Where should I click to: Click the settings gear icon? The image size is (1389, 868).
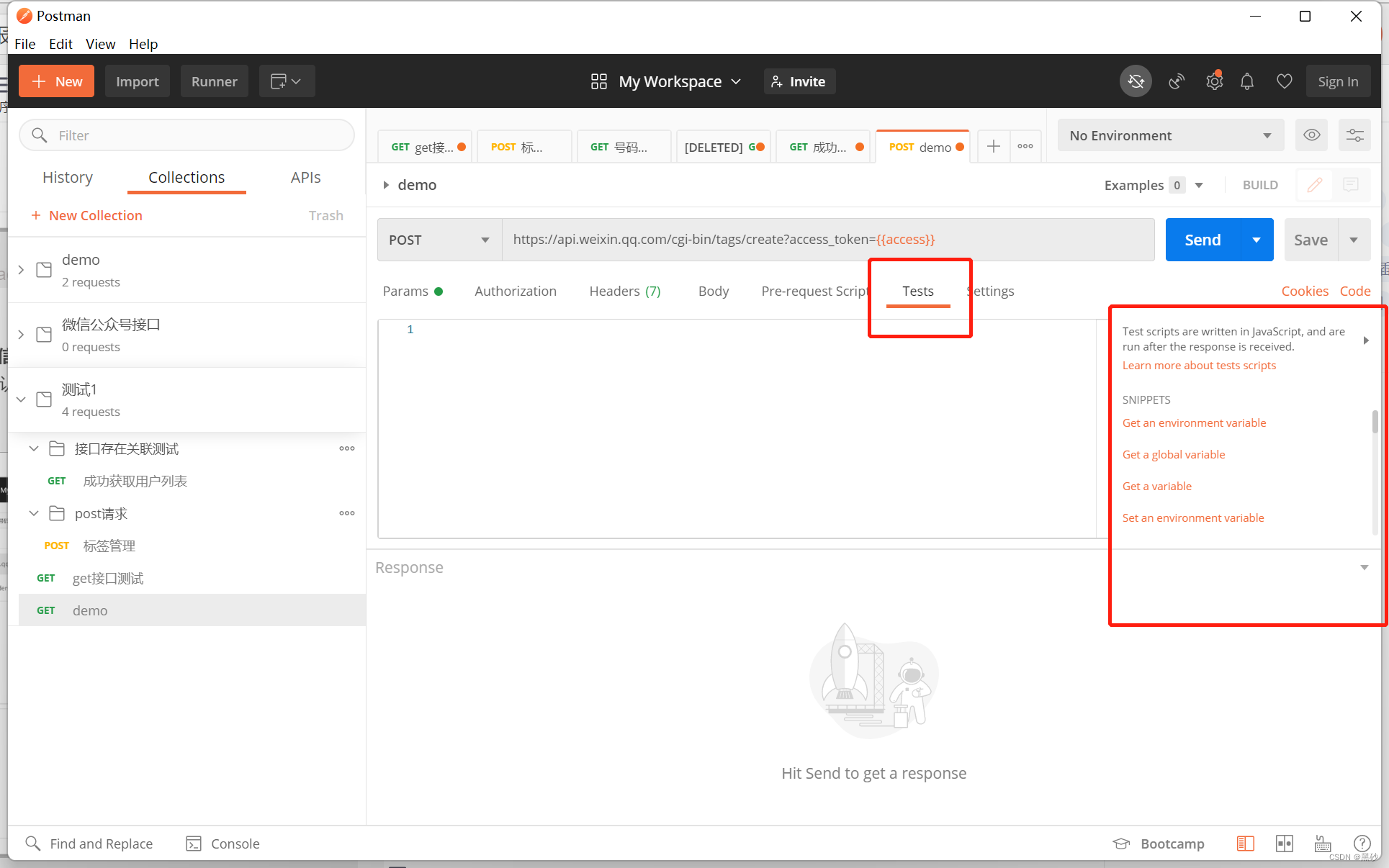1213,81
